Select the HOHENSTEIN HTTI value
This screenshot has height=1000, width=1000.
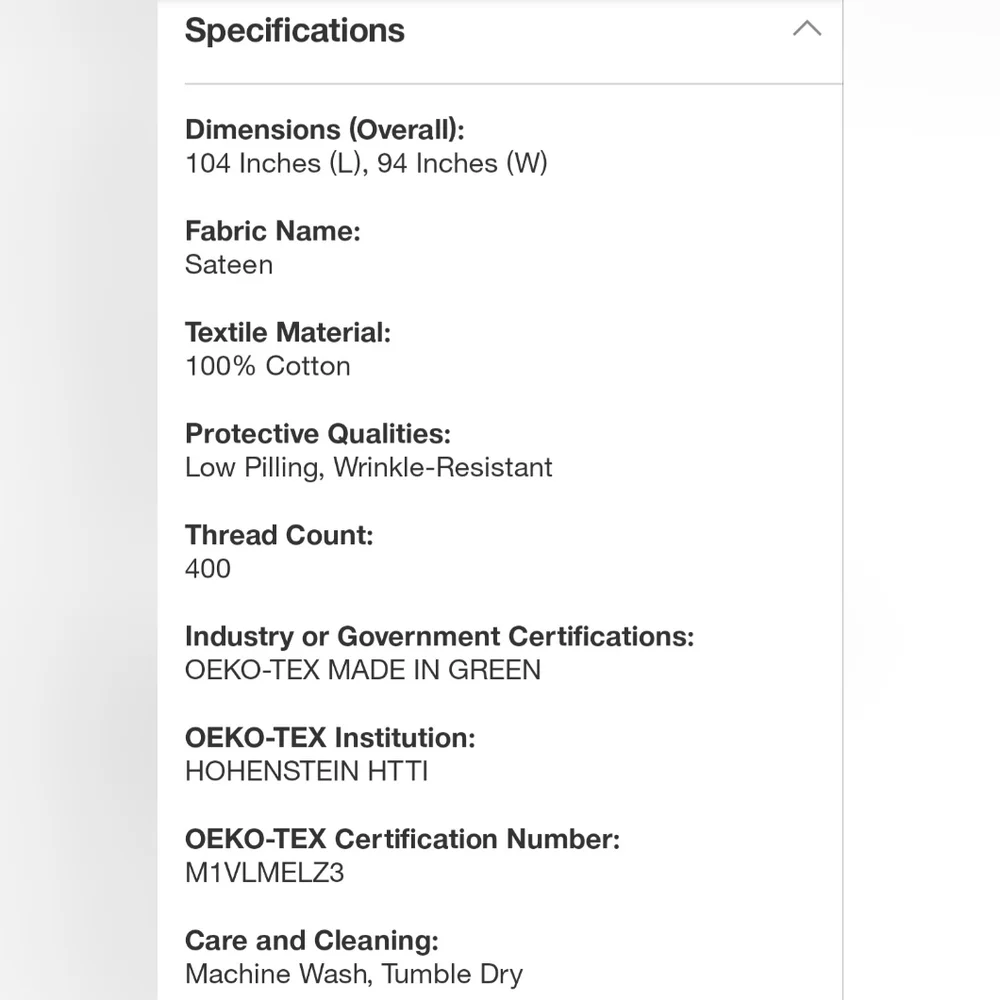tap(307, 772)
